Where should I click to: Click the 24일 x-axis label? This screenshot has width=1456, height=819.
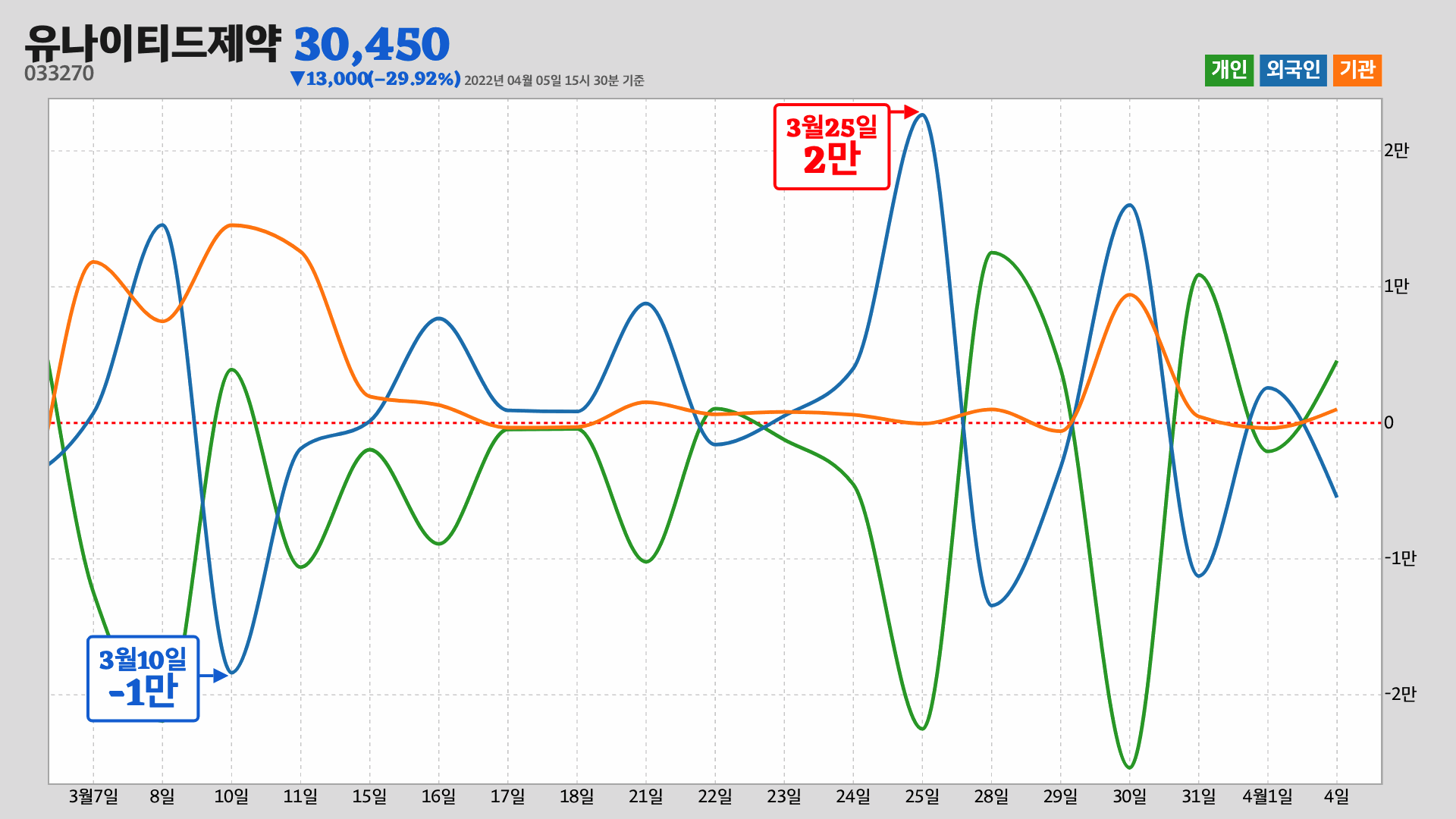pos(853,797)
